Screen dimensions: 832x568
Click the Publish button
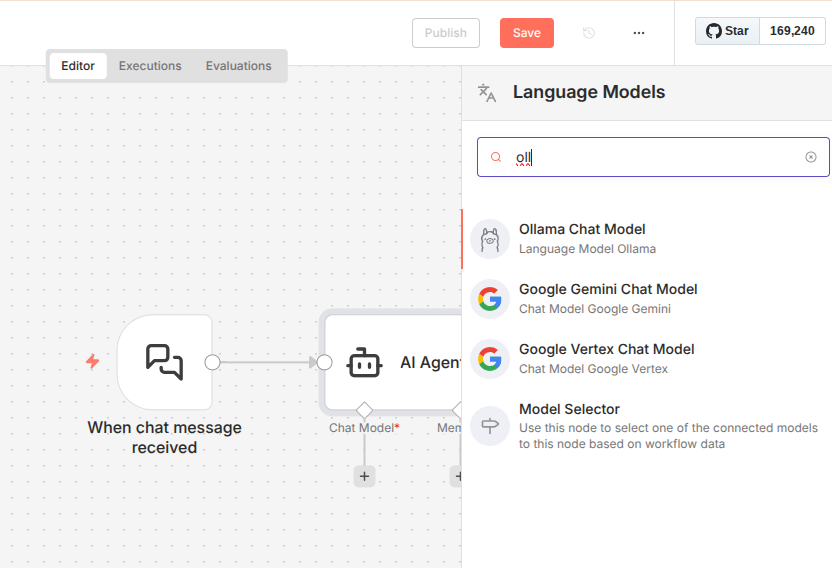[445, 33]
